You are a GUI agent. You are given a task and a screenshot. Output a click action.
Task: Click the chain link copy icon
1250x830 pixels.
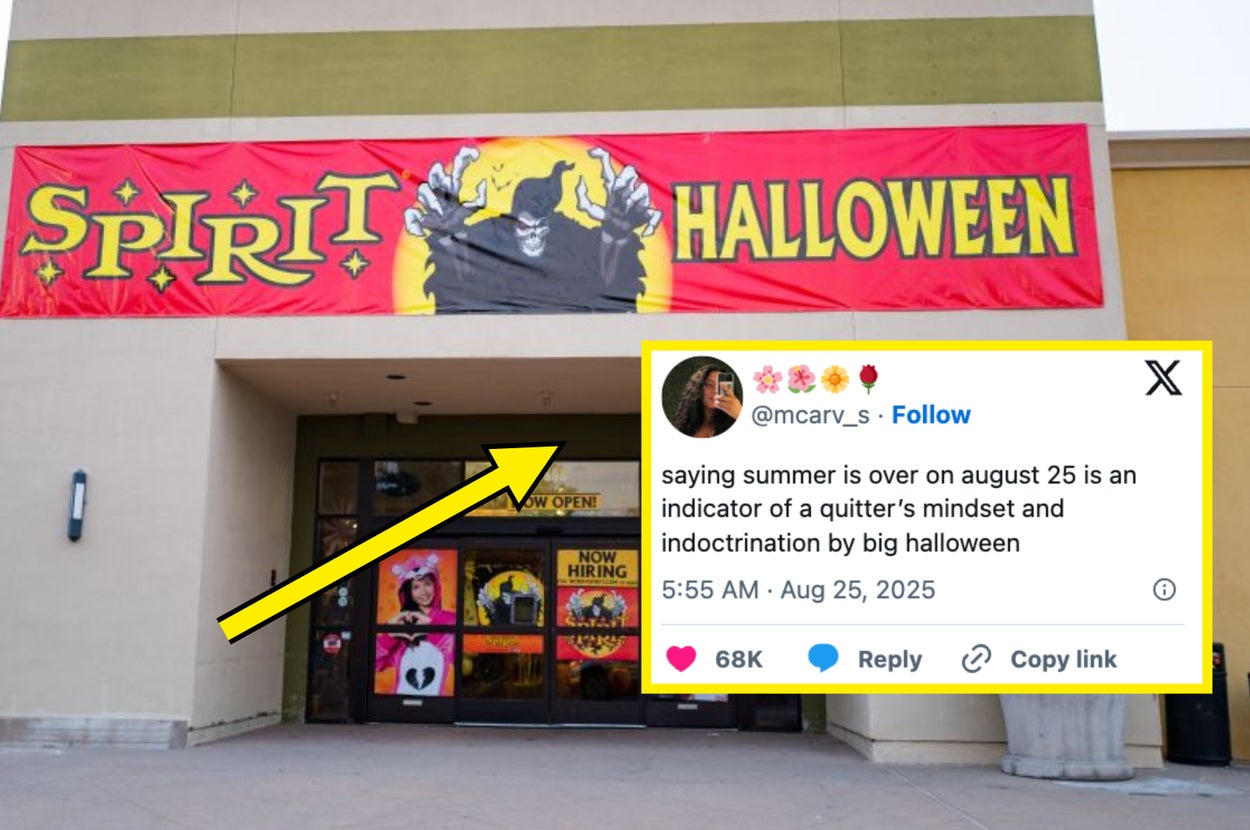[976, 659]
